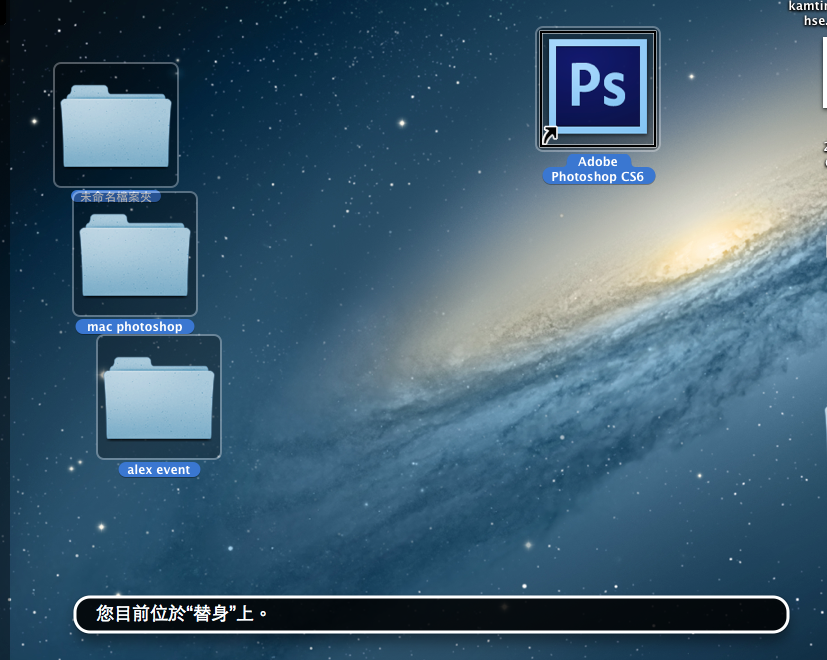Click the "mac photoshop" folder name label
The width and height of the screenshot is (827, 660).
(135, 327)
